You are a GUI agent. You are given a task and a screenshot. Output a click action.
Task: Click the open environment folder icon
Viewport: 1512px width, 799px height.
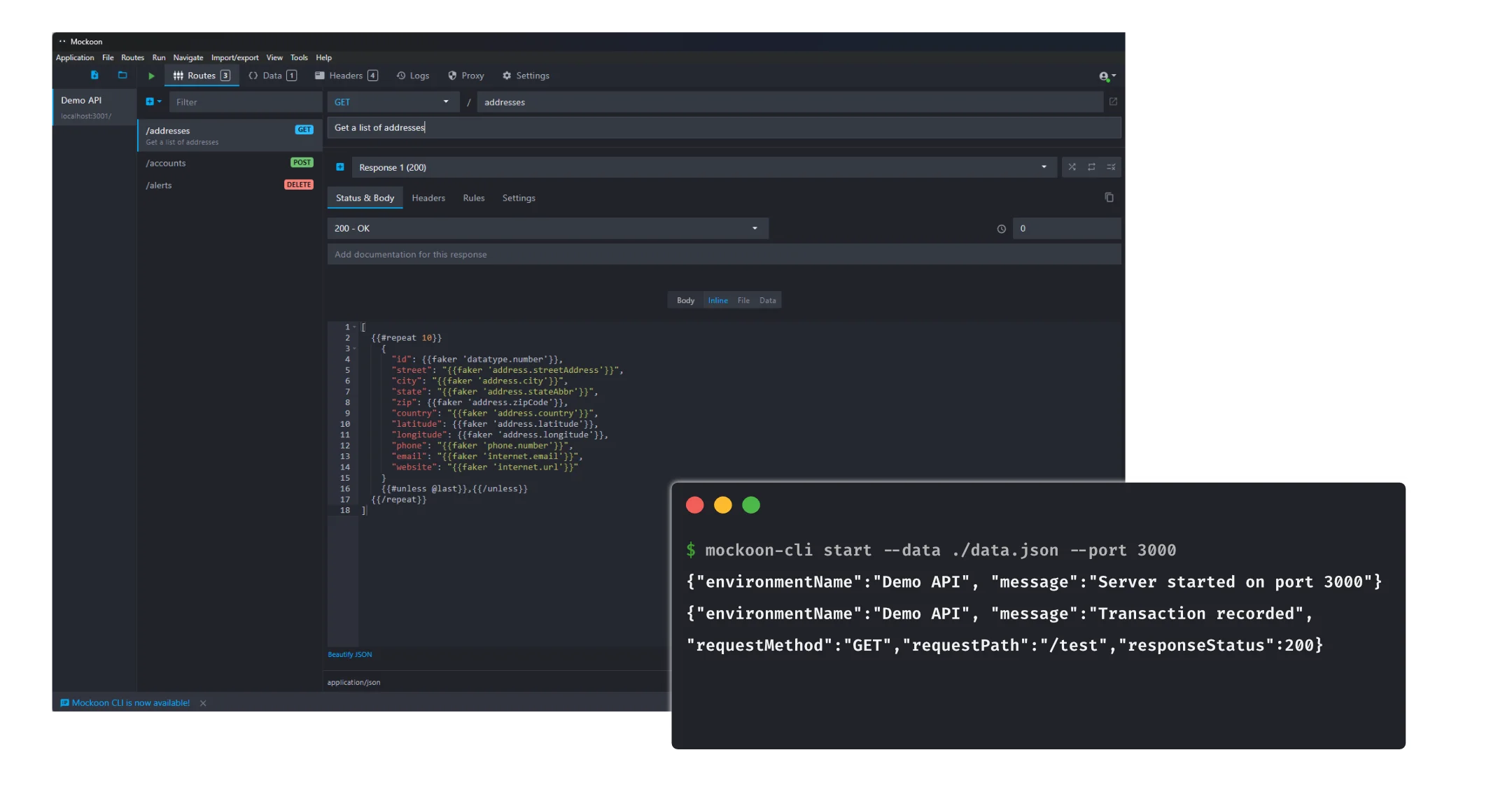[122, 75]
